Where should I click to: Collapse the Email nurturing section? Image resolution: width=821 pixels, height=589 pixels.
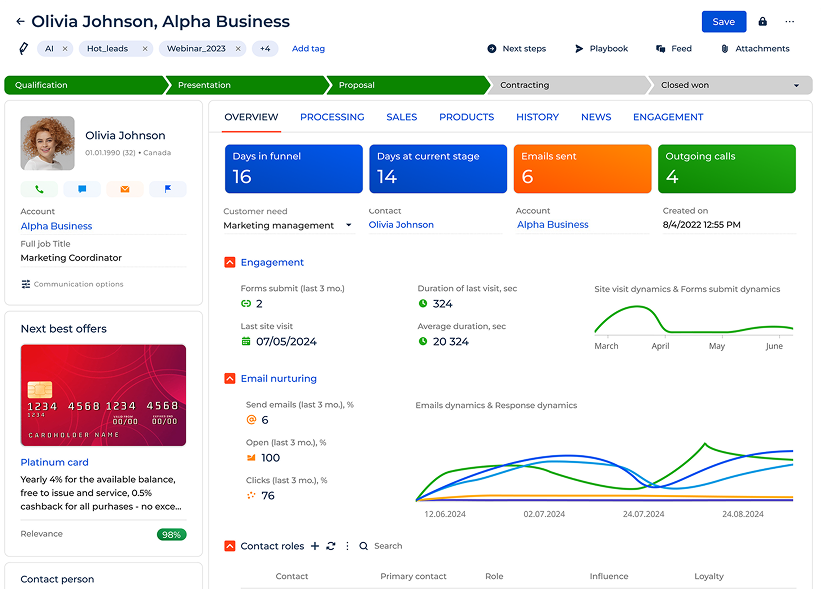click(x=229, y=379)
